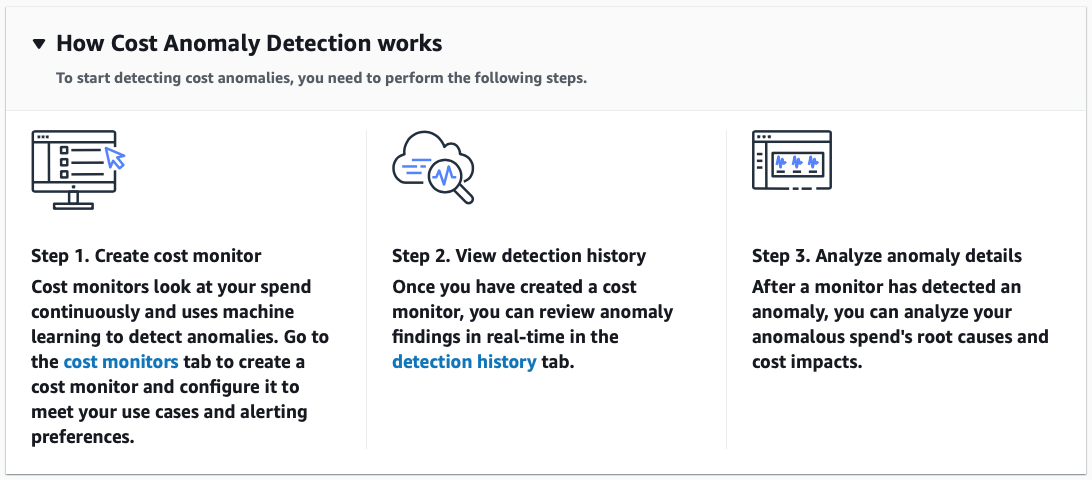Click the blue cursor arrow on monitor icon
1092x480 pixels.
115,157
